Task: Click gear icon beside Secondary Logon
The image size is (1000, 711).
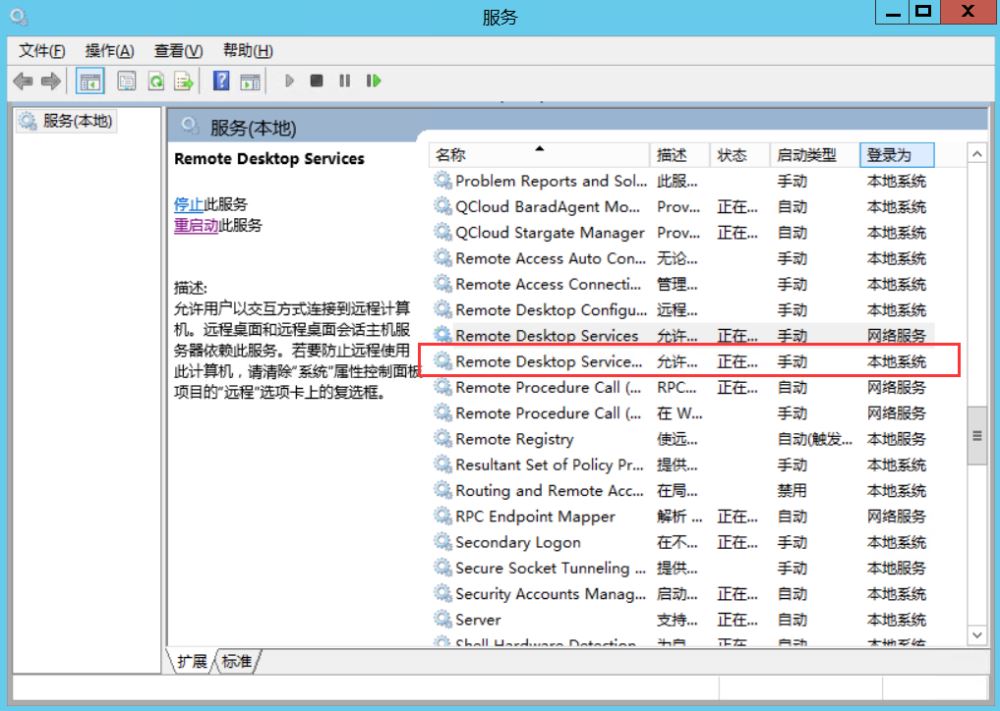Action: (x=443, y=541)
